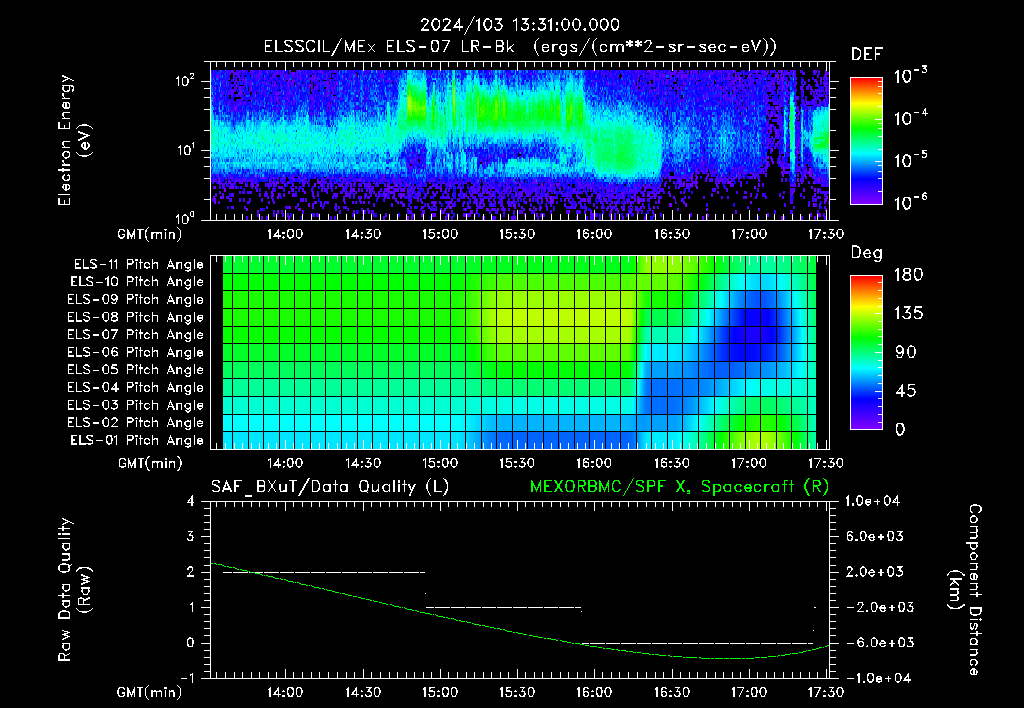The height and width of the screenshot is (708, 1024).
Task: Click the DEF color bar legend
Action: (866, 140)
